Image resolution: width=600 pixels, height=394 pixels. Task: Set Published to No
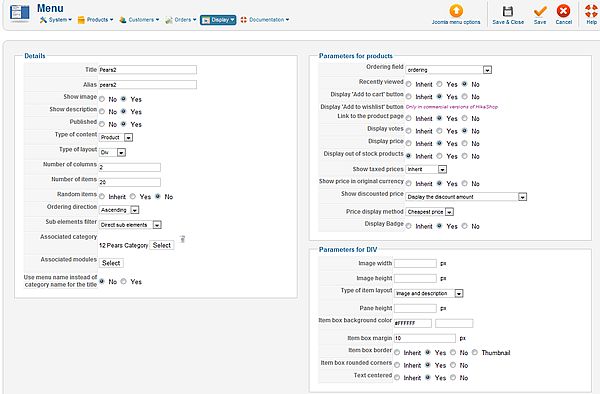click(x=102, y=124)
